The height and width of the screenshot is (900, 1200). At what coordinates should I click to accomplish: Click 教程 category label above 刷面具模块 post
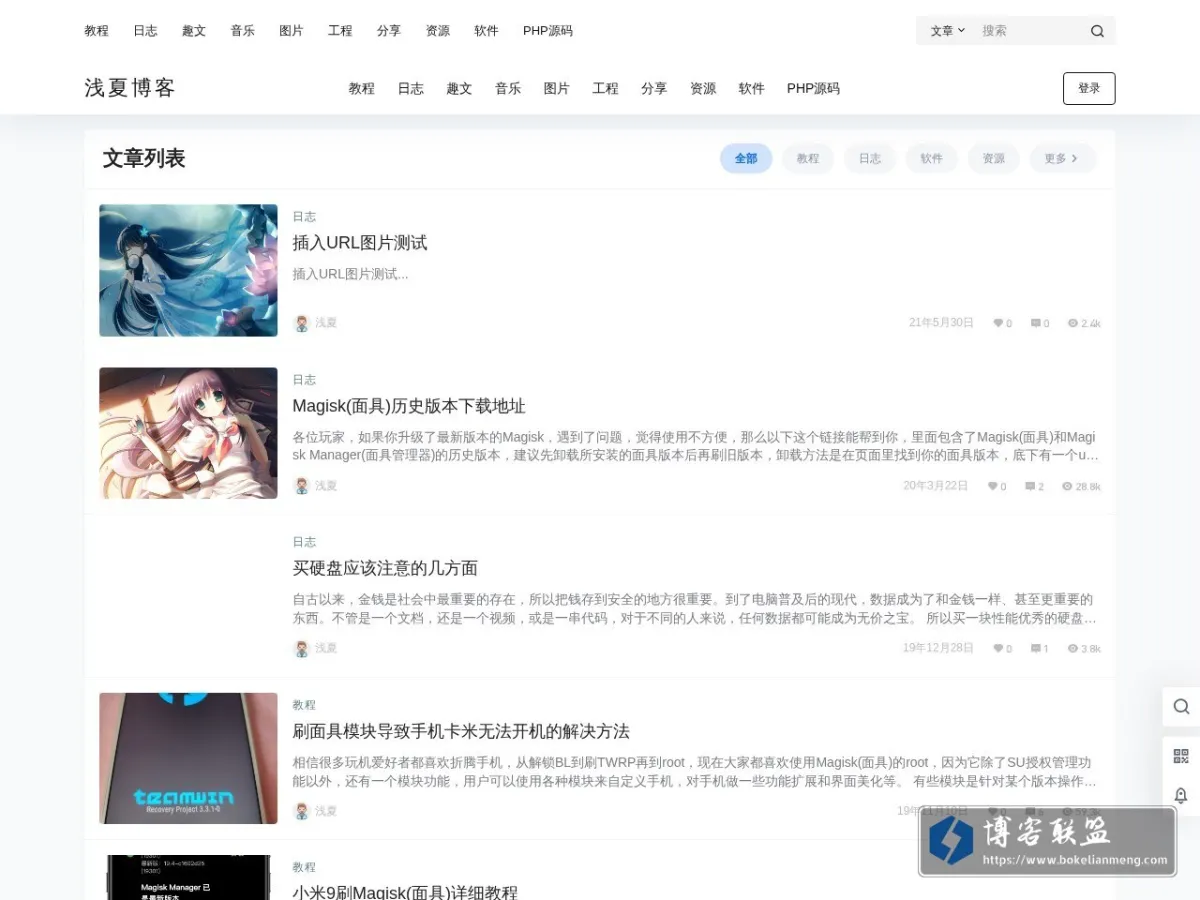(304, 705)
